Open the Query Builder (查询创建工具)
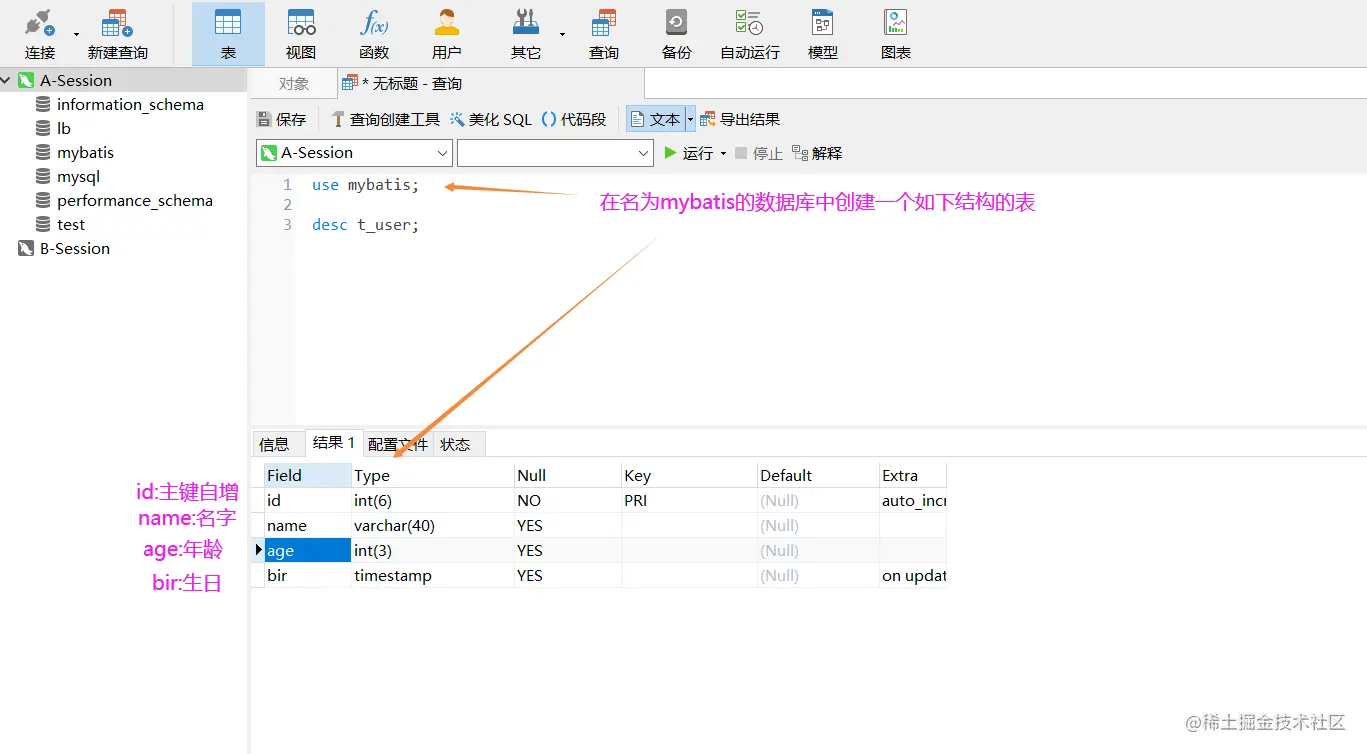This screenshot has height=754, width=1367. pyautogui.click(x=385, y=119)
